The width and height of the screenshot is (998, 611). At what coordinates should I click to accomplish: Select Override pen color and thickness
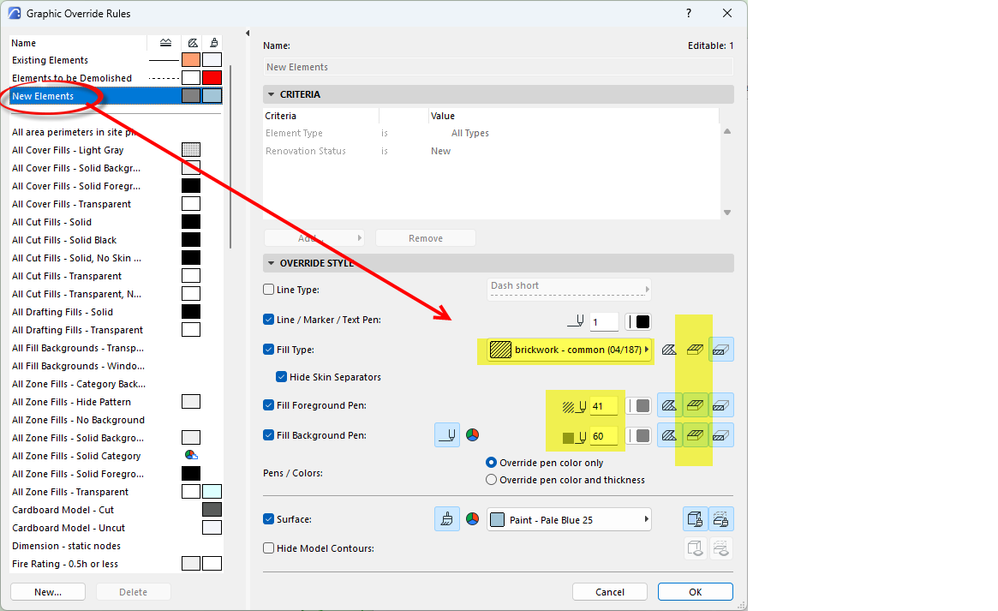pyautogui.click(x=491, y=480)
